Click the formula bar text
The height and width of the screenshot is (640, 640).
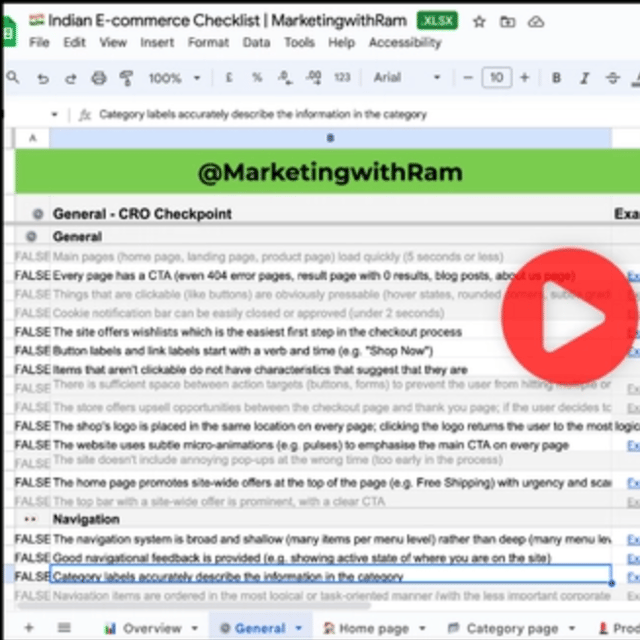(263, 114)
